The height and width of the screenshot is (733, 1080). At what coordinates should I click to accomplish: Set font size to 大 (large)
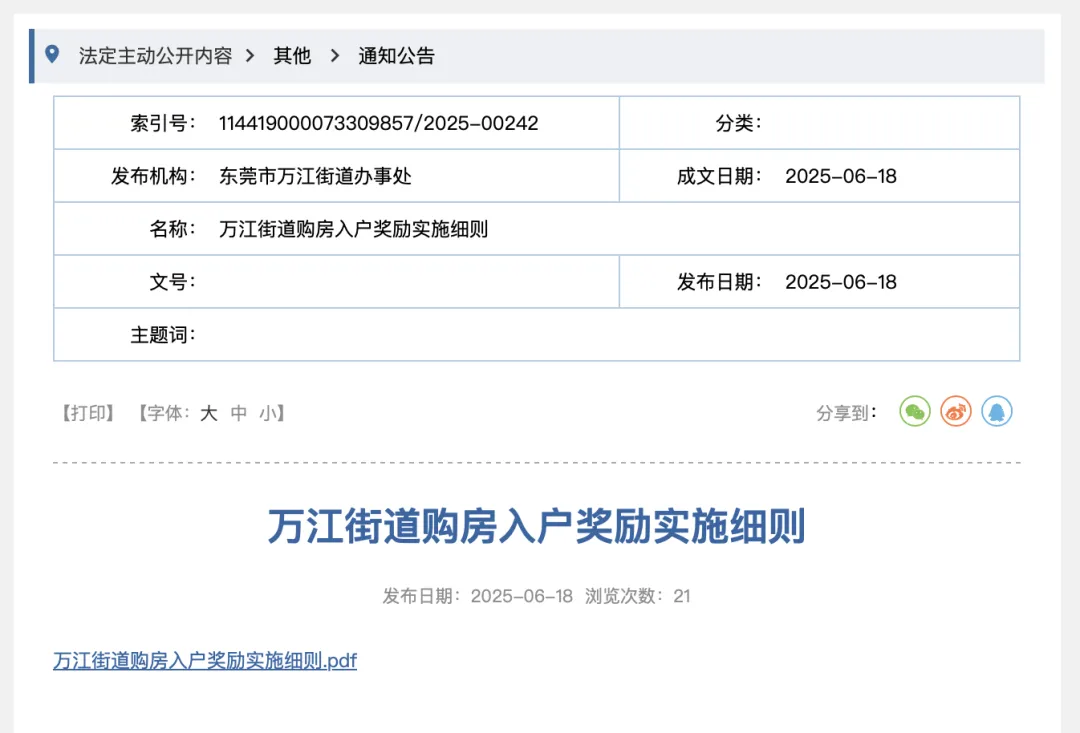[x=208, y=413]
